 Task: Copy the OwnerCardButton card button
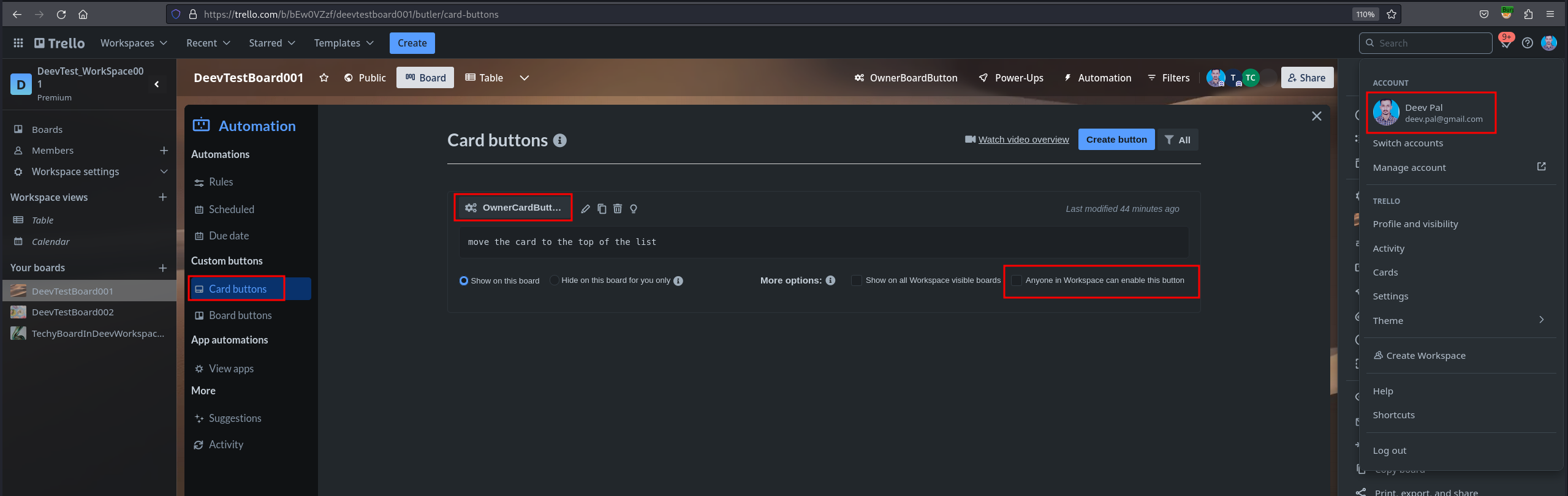pyautogui.click(x=602, y=209)
